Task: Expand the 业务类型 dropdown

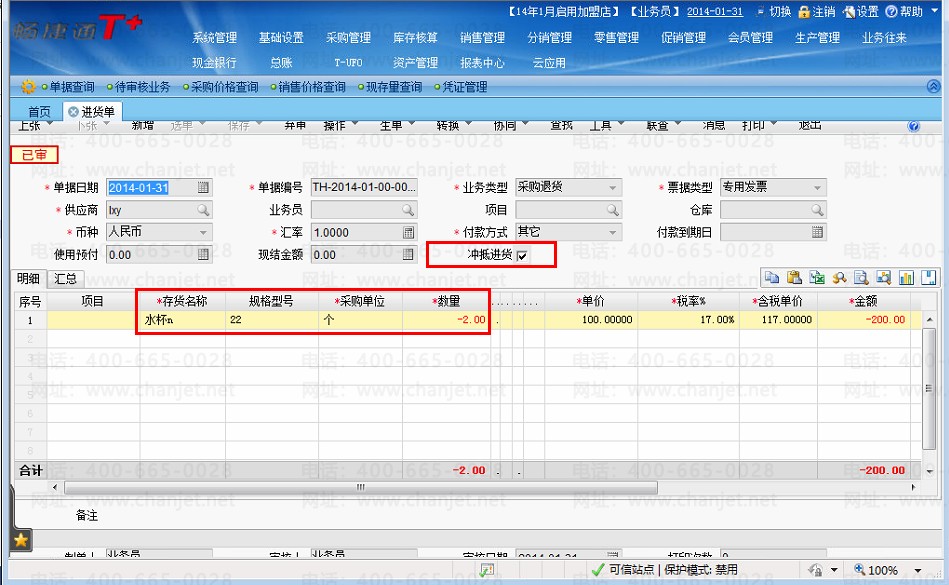Action: 612,188
